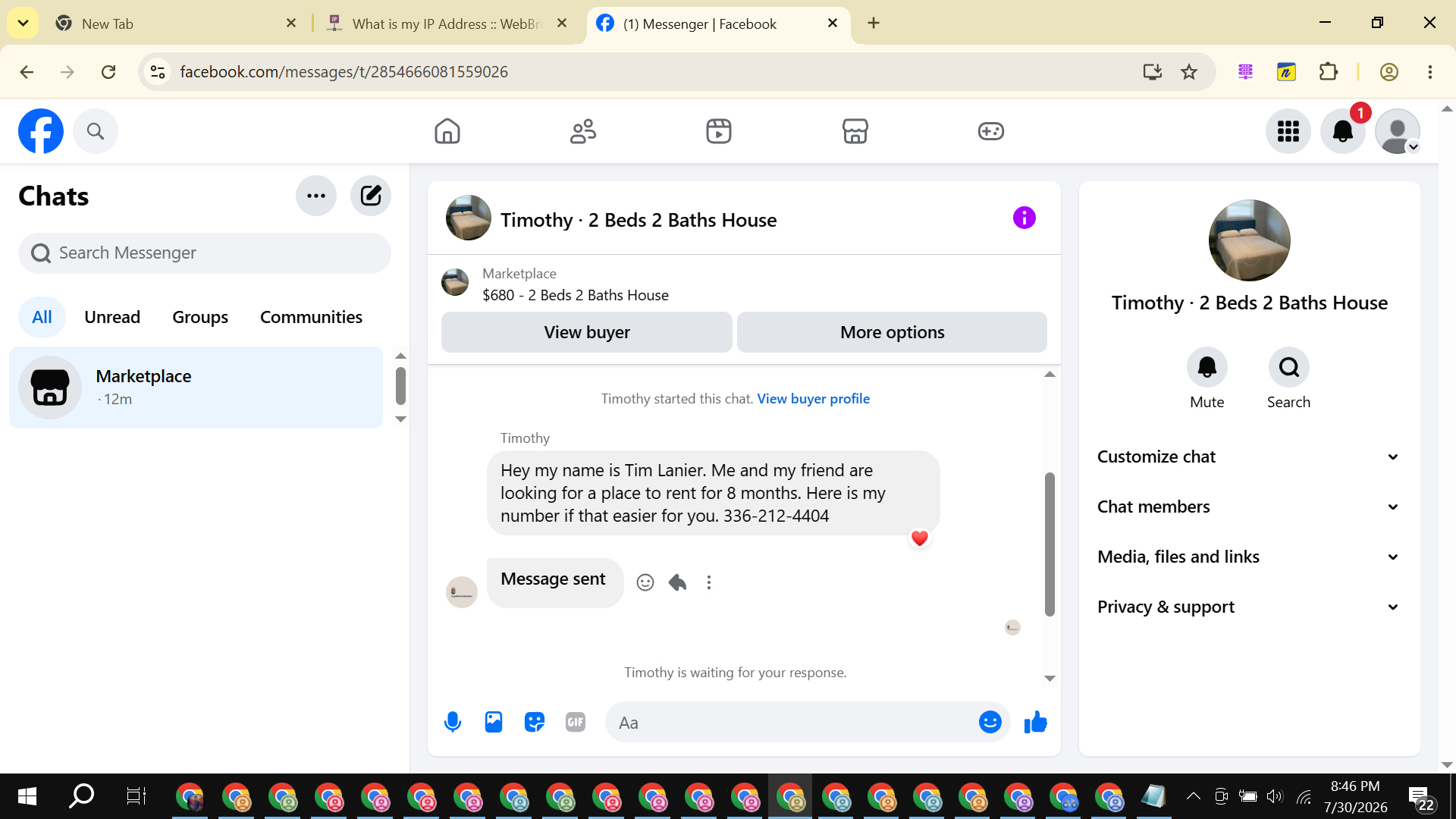
Task: Open the Notifications bell with badge
Action: click(1343, 131)
